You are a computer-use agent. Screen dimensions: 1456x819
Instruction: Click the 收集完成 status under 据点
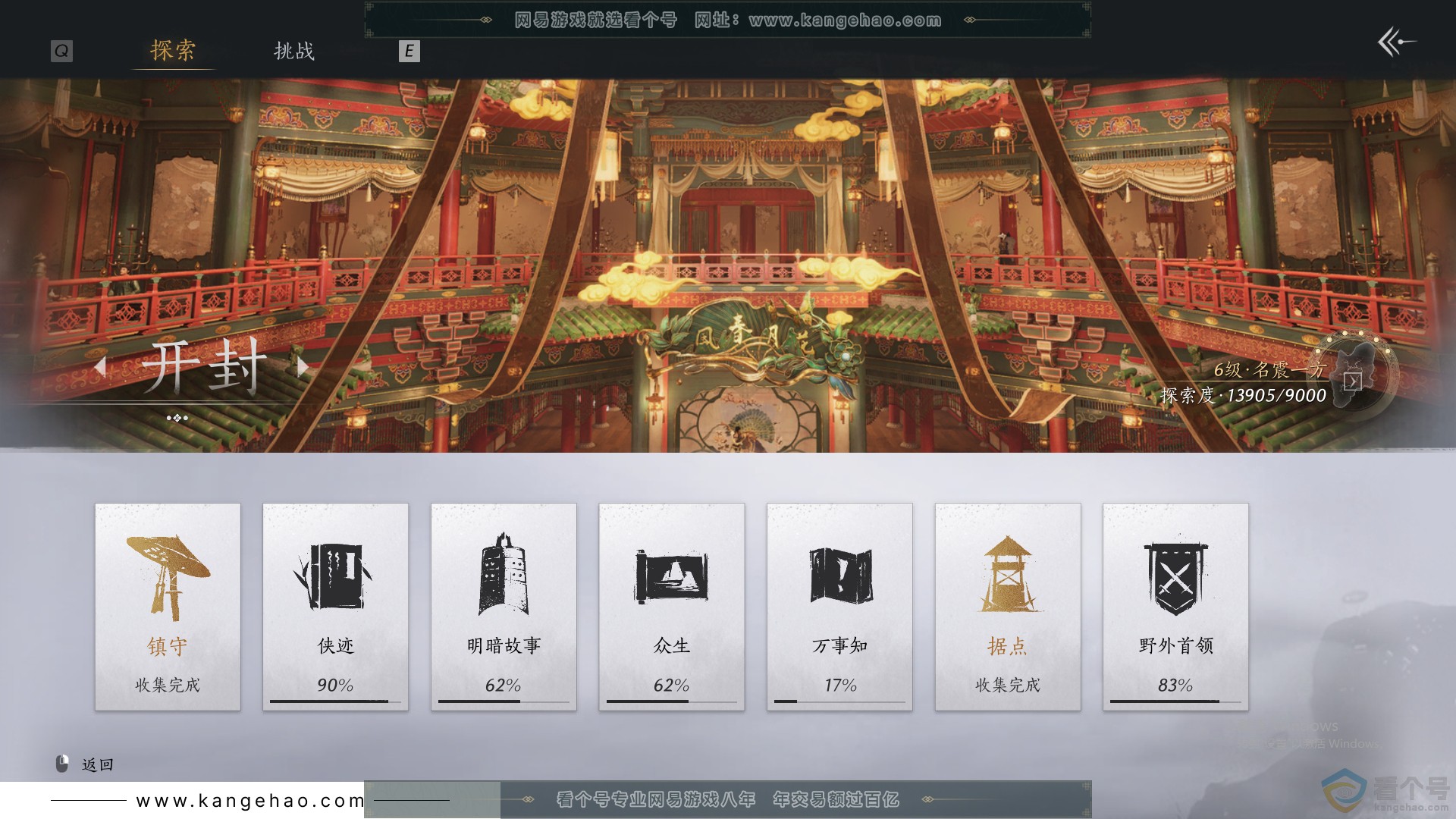click(x=1008, y=686)
